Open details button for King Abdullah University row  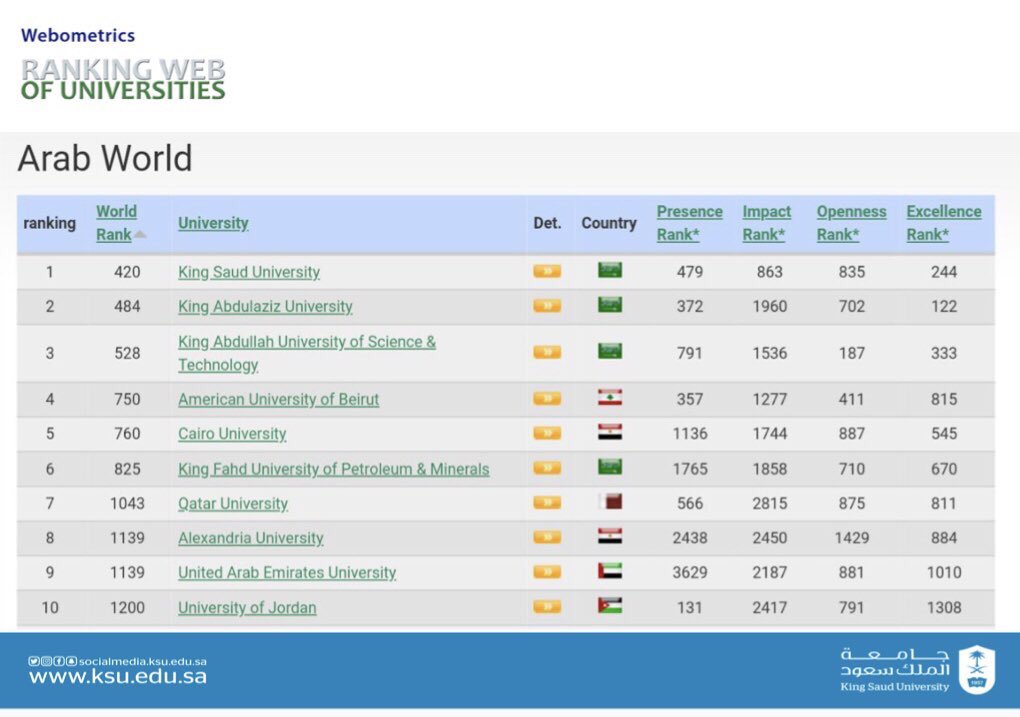pyautogui.click(x=547, y=352)
